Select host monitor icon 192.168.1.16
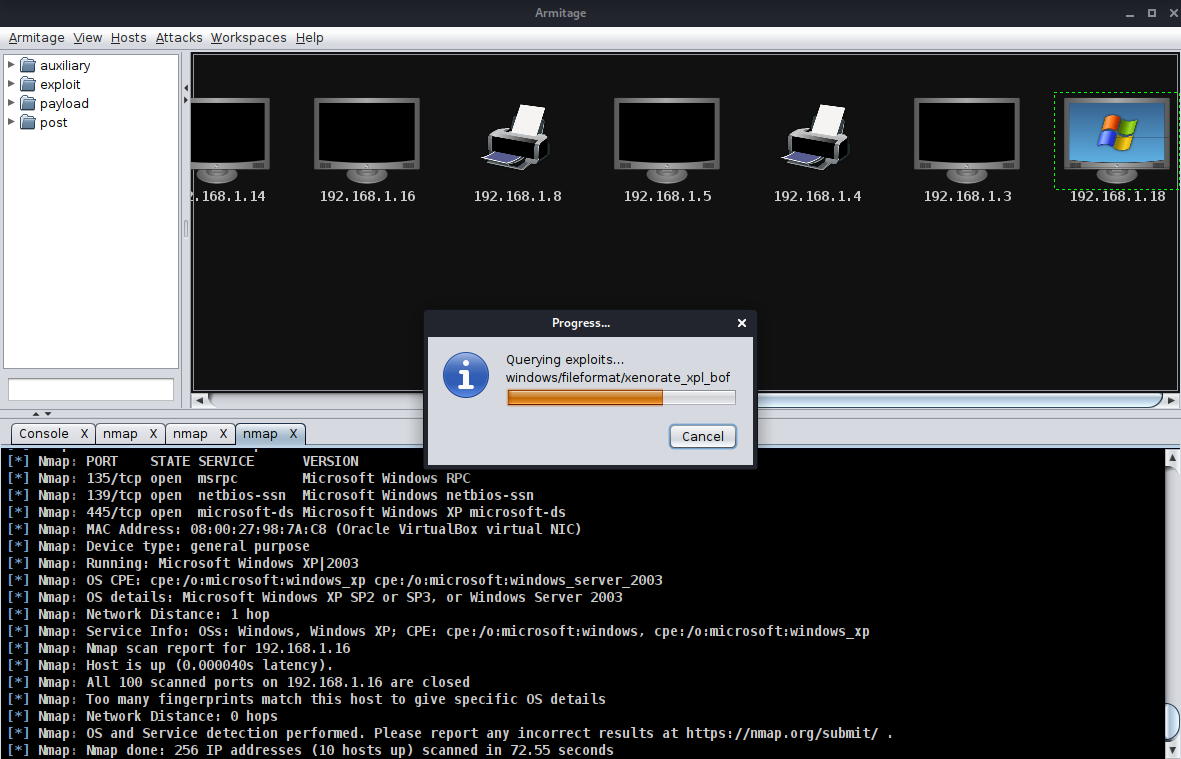 (x=367, y=140)
